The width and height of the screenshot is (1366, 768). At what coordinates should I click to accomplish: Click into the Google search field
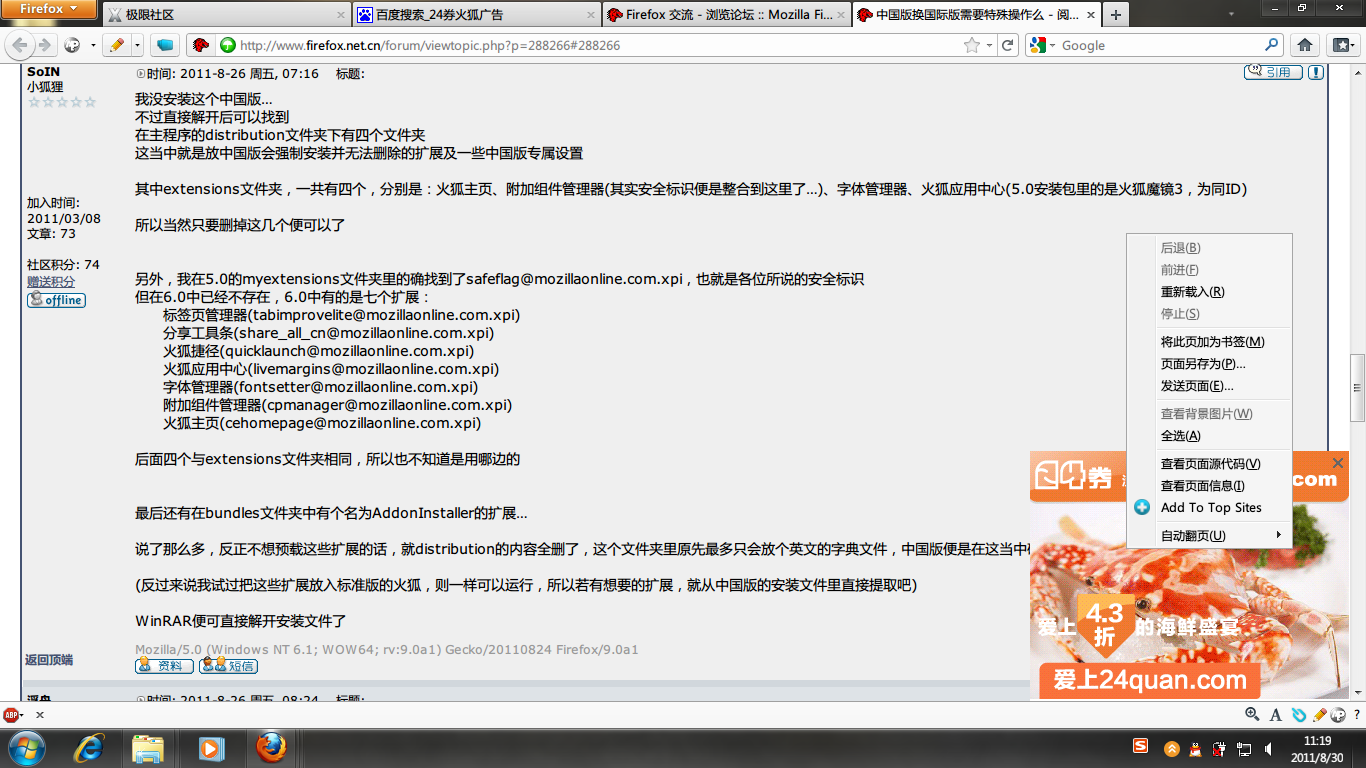pos(1160,45)
